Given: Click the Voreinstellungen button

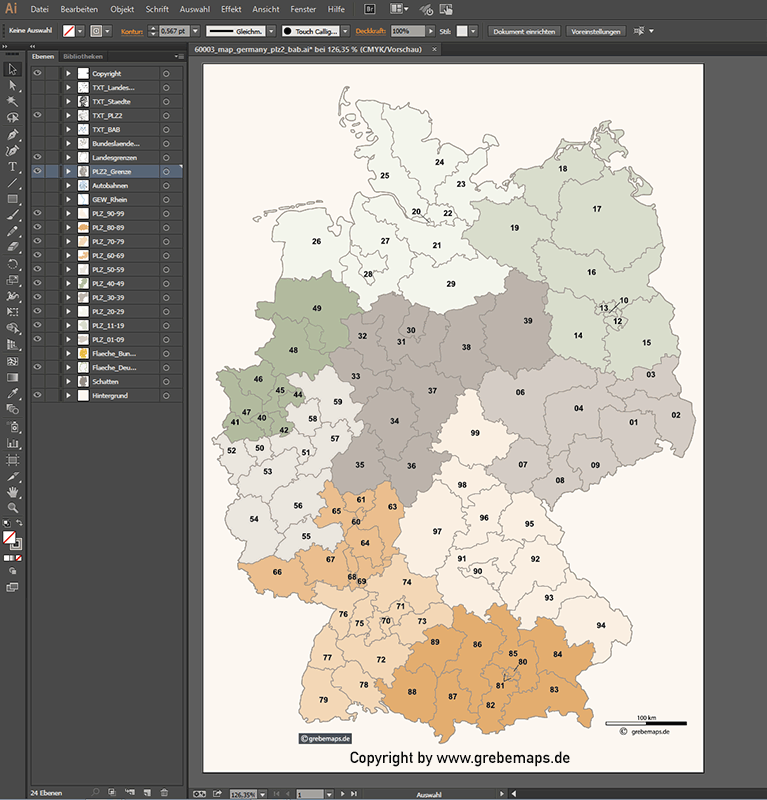Looking at the screenshot, I should click(x=596, y=32).
